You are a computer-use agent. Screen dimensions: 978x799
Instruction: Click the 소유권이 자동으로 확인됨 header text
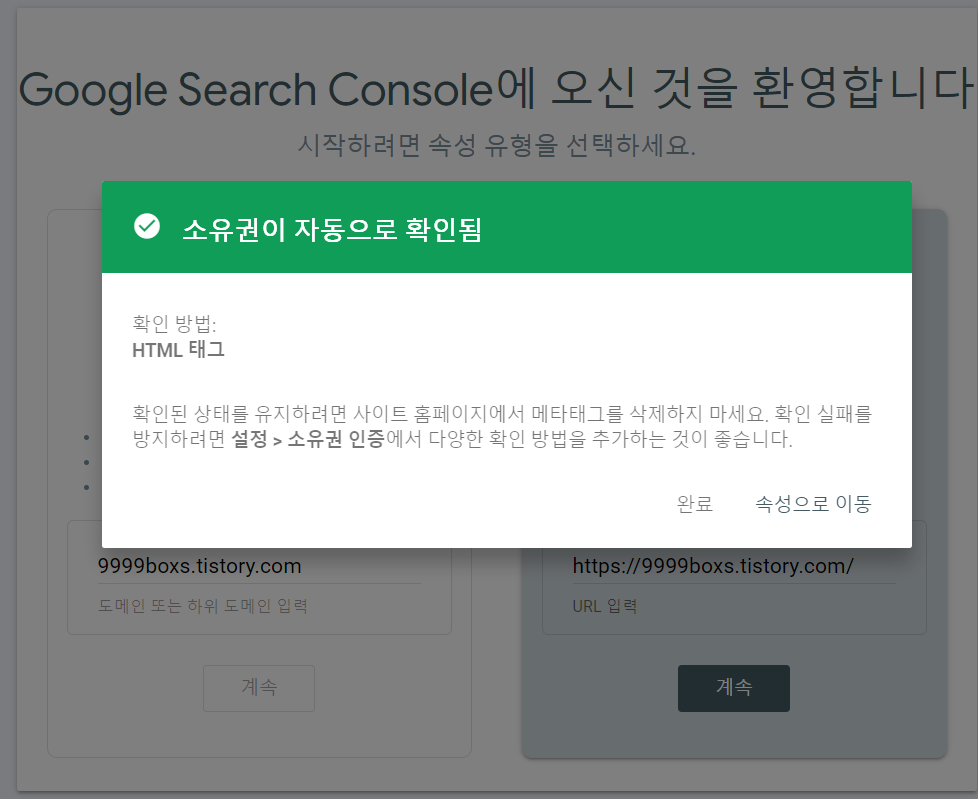click(x=332, y=229)
